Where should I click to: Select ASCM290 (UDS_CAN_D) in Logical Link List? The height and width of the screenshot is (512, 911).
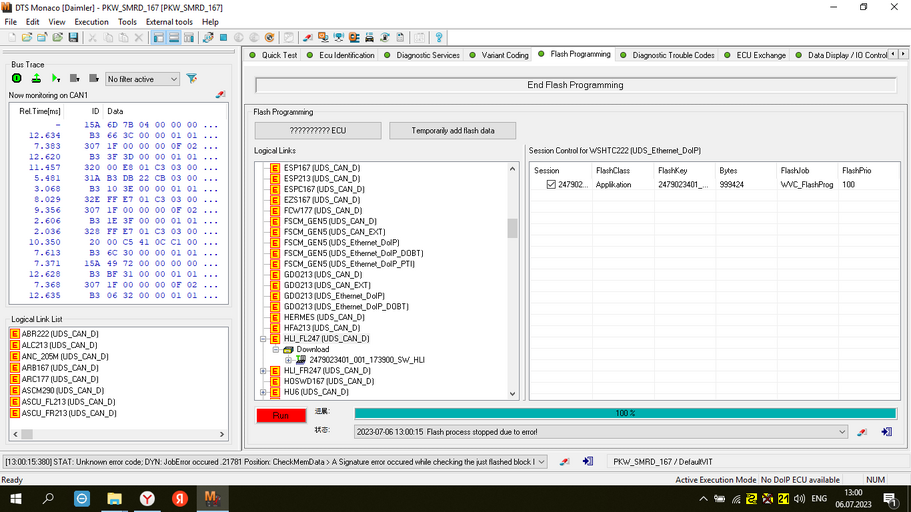click(62, 391)
